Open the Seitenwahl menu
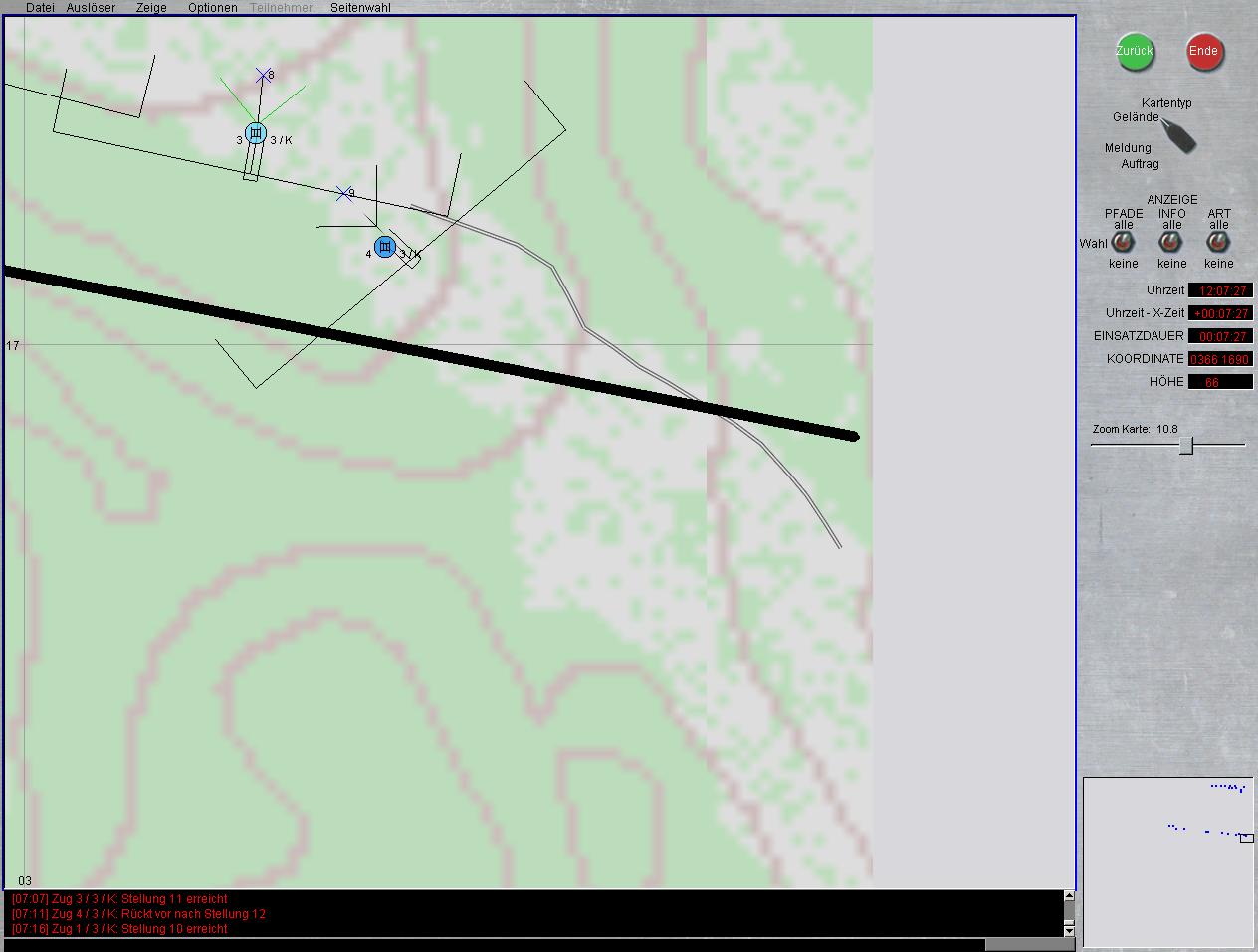 [360, 8]
